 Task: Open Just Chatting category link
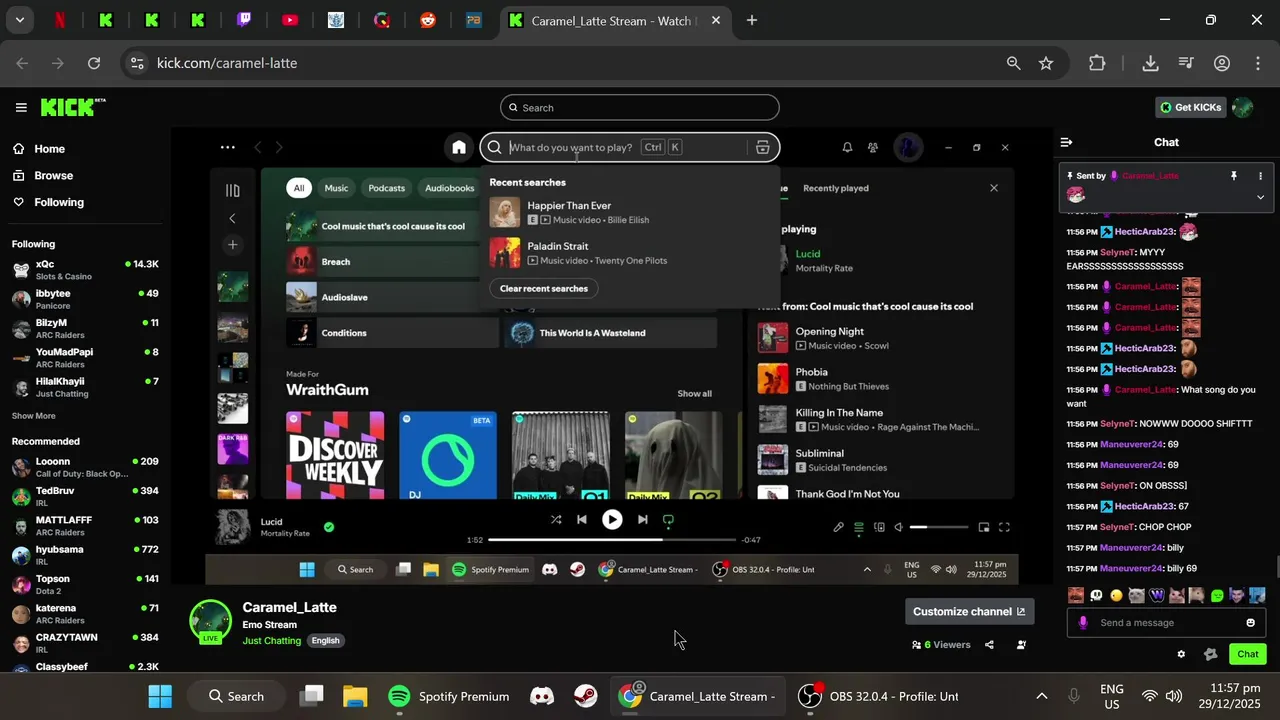pos(271,640)
